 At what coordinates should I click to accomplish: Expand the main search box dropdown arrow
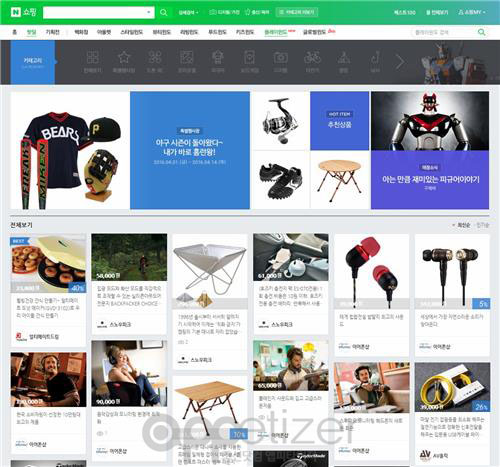point(149,13)
